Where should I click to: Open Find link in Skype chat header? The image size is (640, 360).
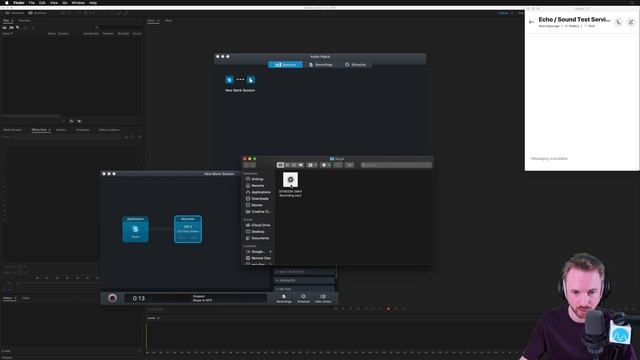[x=590, y=26]
